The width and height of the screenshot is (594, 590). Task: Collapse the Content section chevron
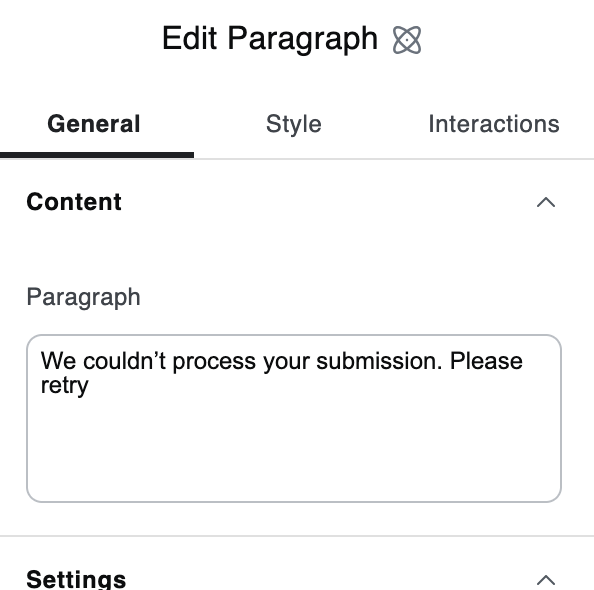click(x=546, y=202)
